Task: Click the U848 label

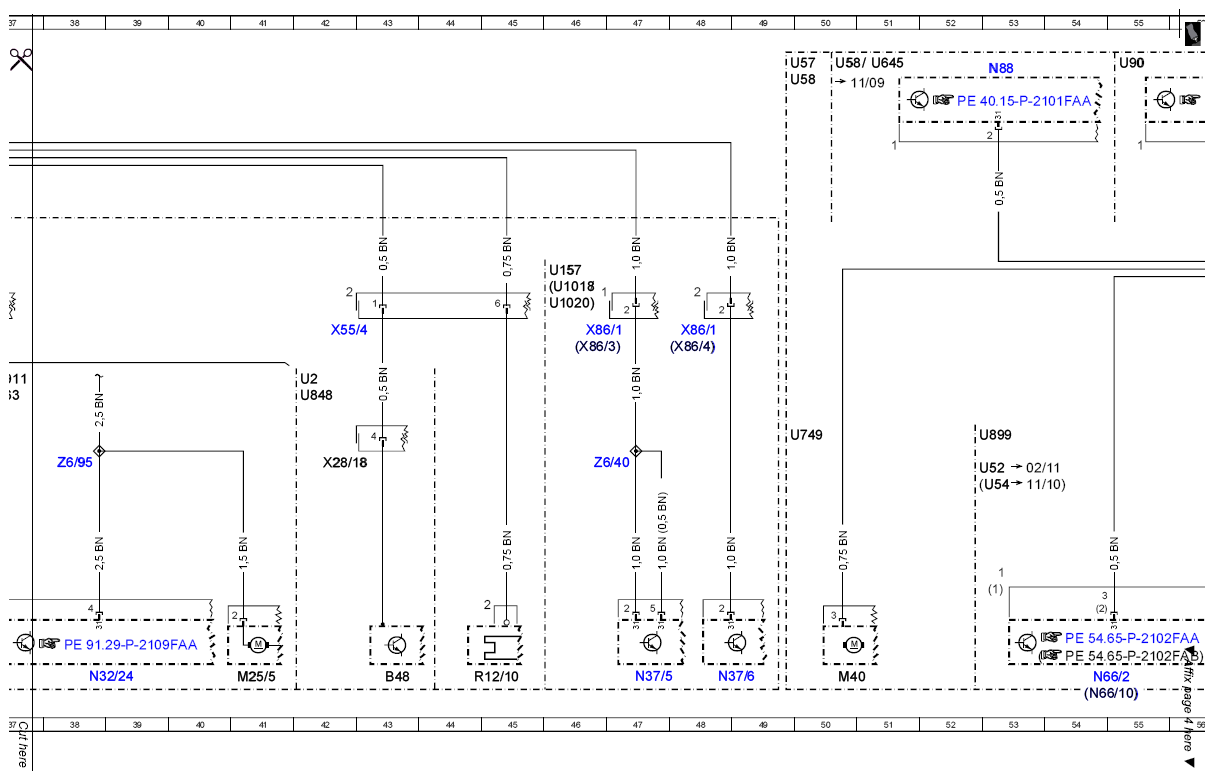Action: tap(317, 395)
